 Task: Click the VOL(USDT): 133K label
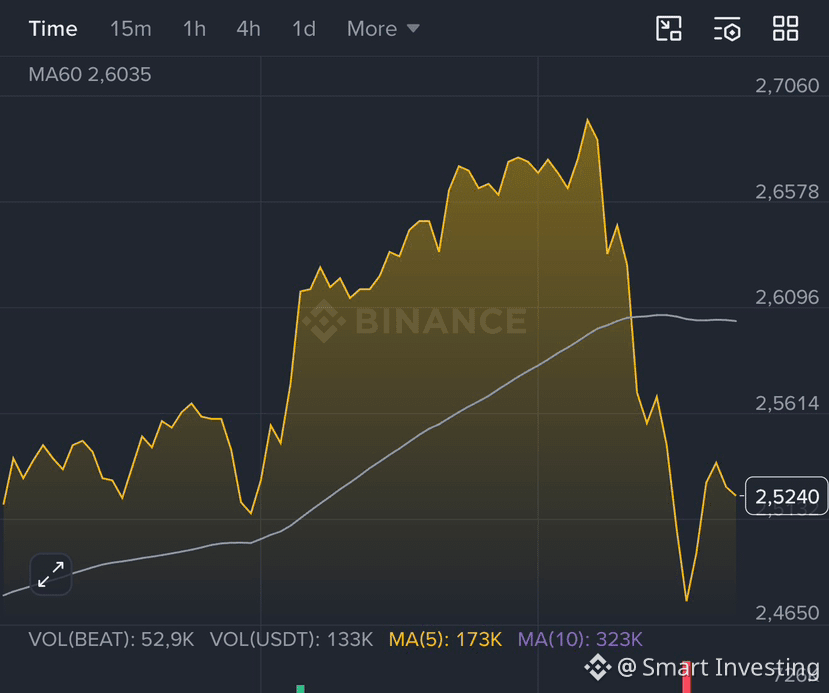[x=291, y=640]
